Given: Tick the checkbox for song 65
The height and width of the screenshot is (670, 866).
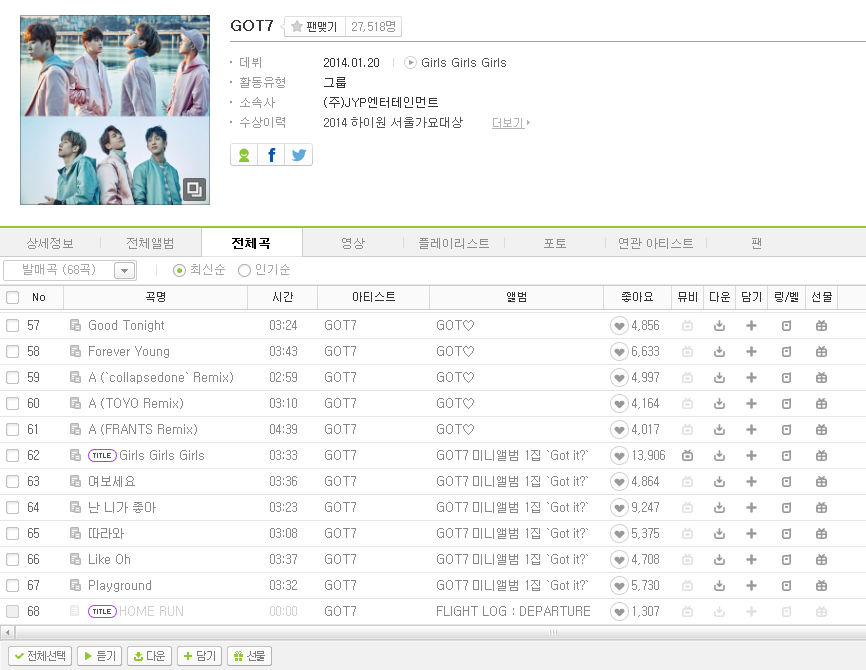Looking at the screenshot, I should coord(12,534).
